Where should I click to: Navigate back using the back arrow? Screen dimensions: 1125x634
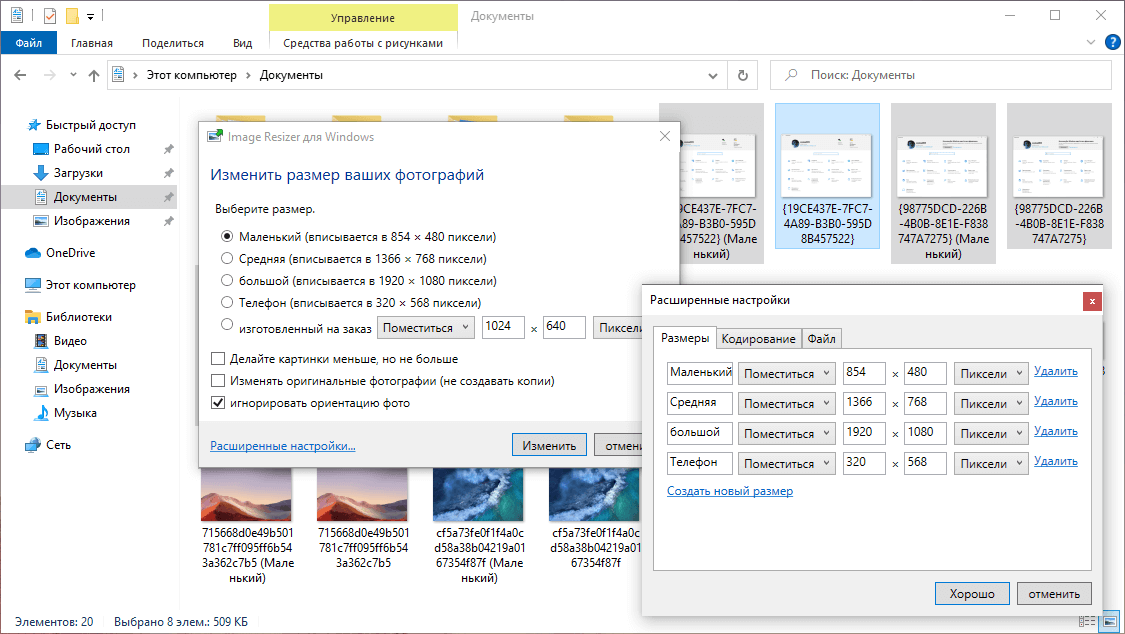pyautogui.click(x=21, y=74)
